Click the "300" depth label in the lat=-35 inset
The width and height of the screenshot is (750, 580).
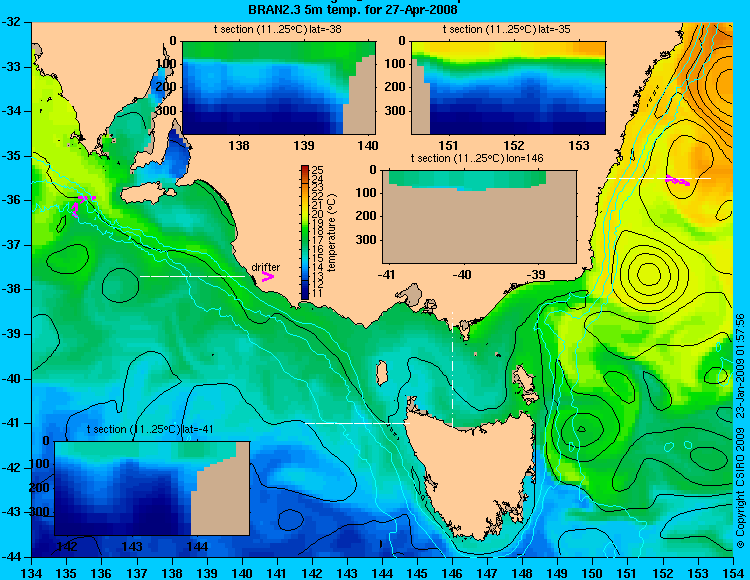[395, 110]
